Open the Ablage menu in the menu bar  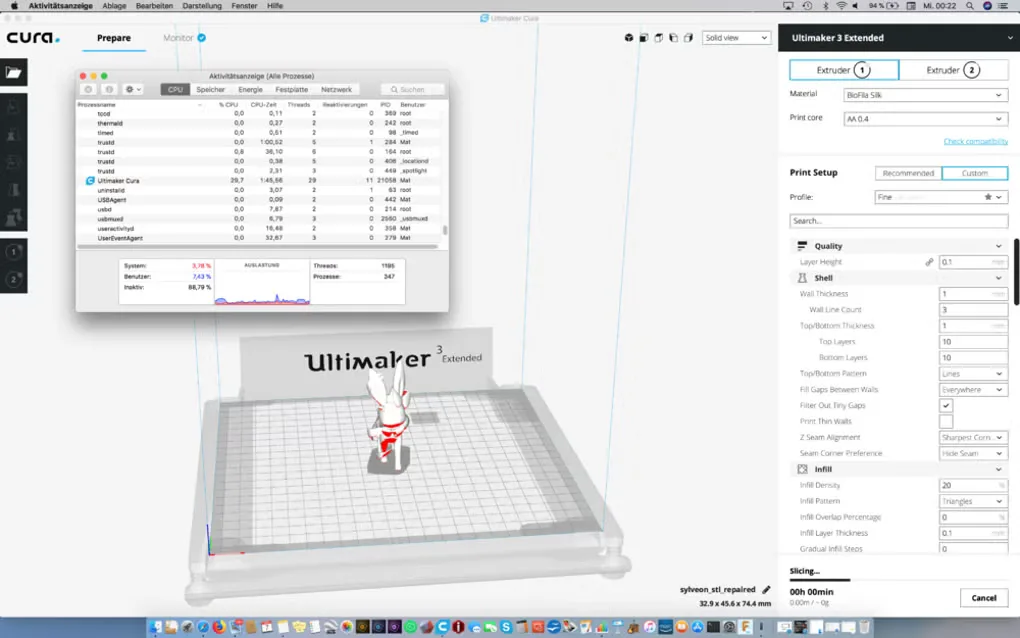pyautogui.click(x=114, y=6)
